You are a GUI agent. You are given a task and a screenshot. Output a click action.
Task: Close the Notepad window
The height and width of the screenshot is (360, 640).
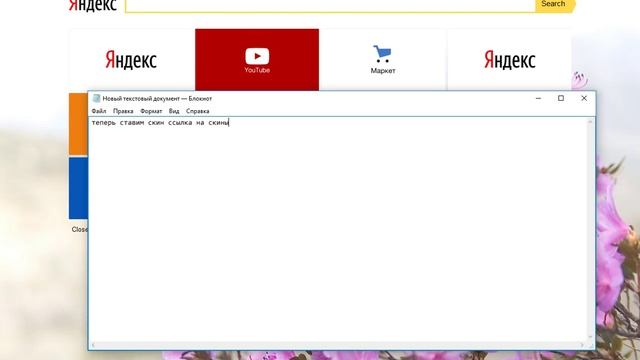tap(584, 98)
